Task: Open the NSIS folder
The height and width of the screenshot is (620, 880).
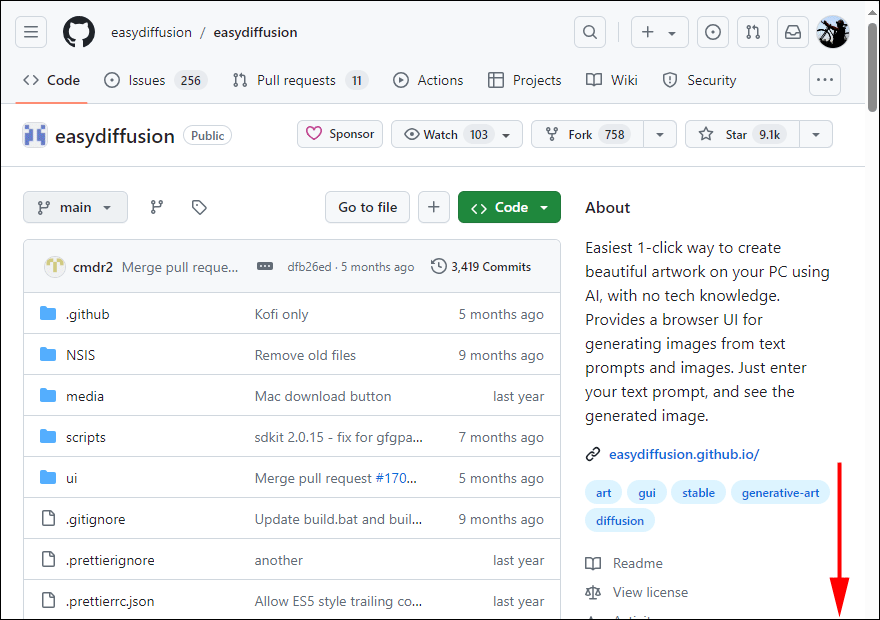Action: [80, 355]
